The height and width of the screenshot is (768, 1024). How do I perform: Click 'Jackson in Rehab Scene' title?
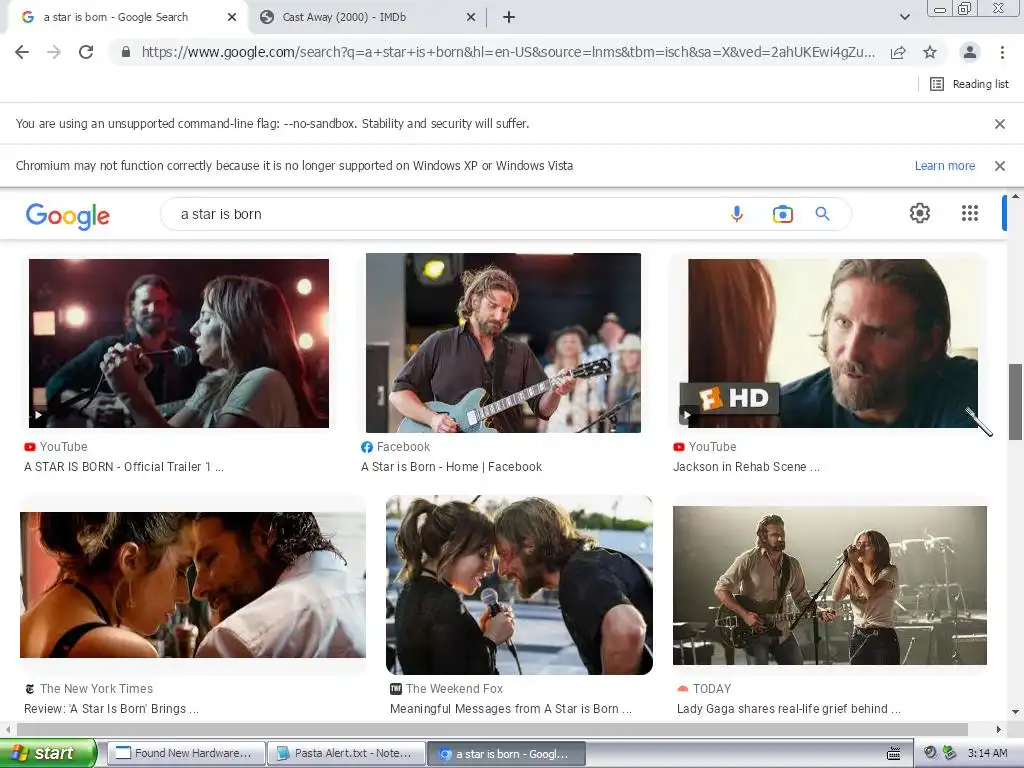point(746,467)
